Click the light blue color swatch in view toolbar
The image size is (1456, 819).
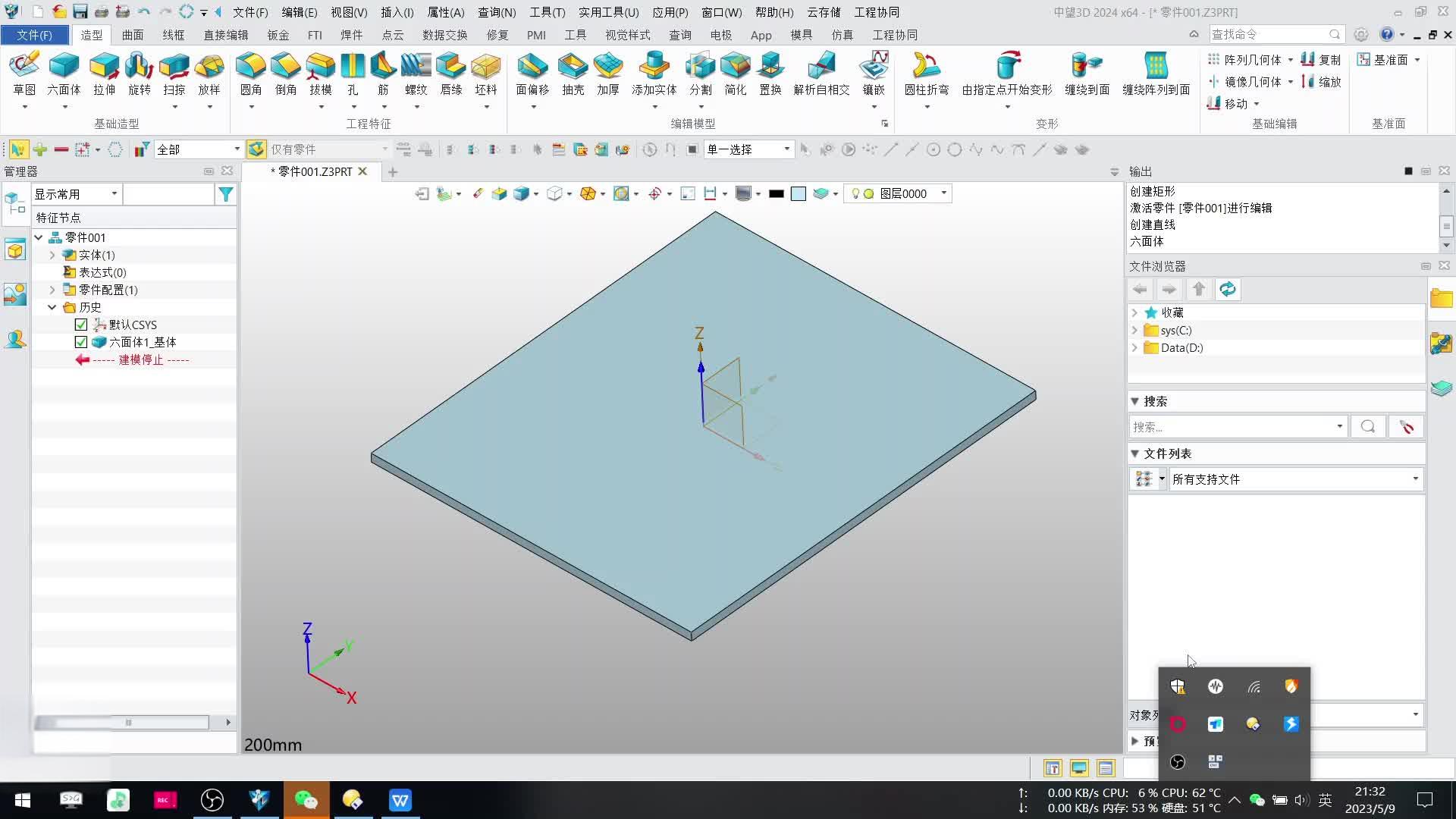pos(799,194)
